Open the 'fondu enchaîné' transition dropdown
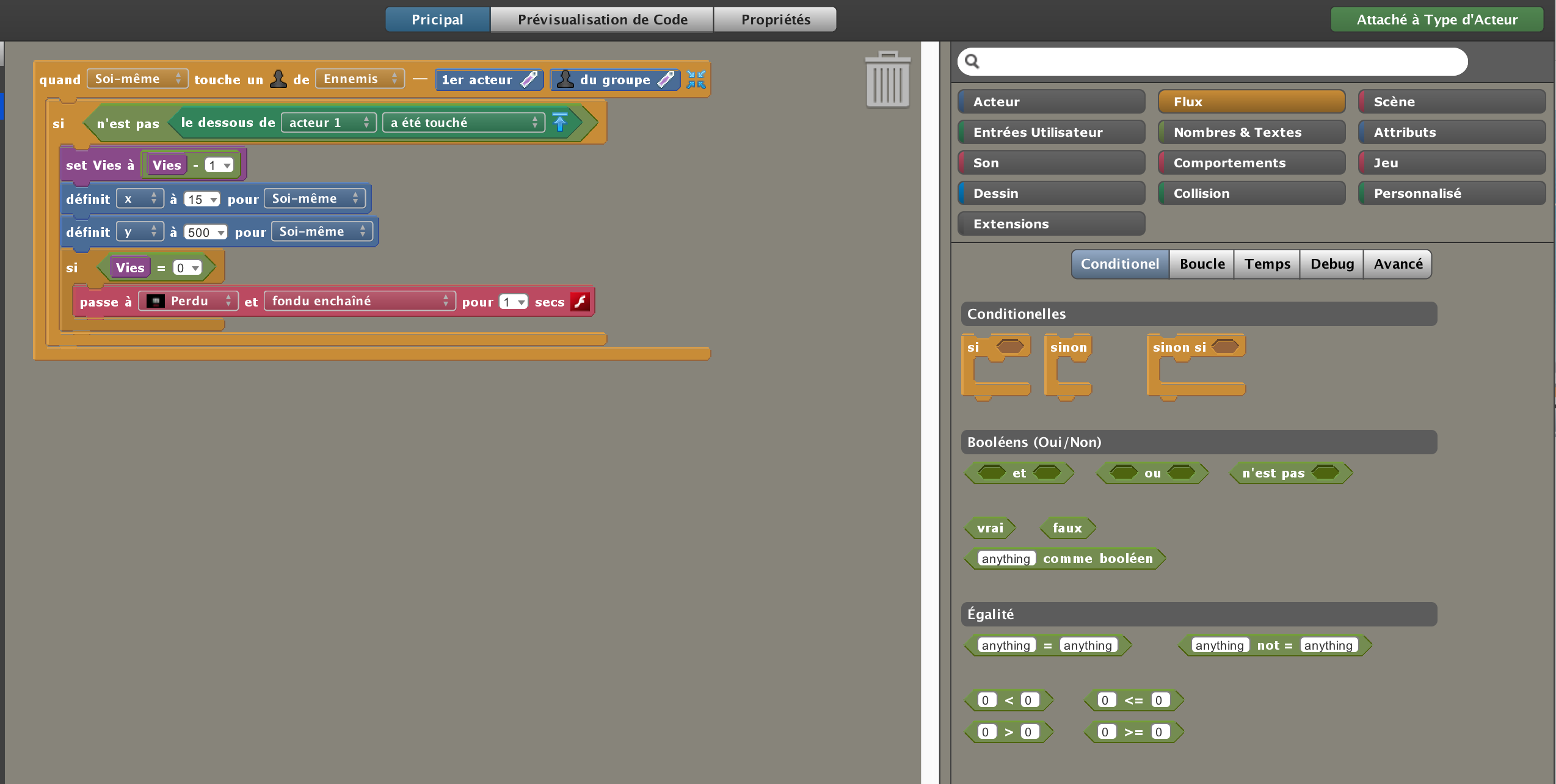Image resolution: width=1556 pixels, height=784 pixels. 360,301
